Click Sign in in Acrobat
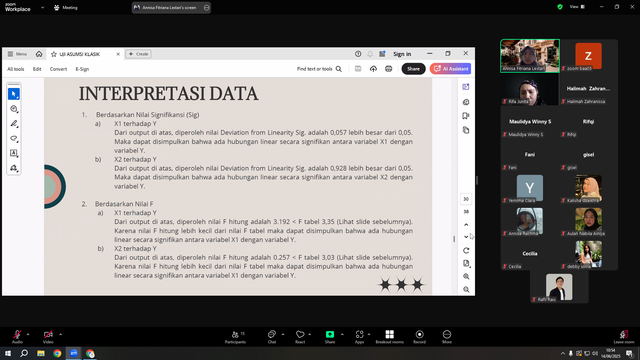Image resolution: width=640 pixels, height=360 pixels. tap(402, 54)
